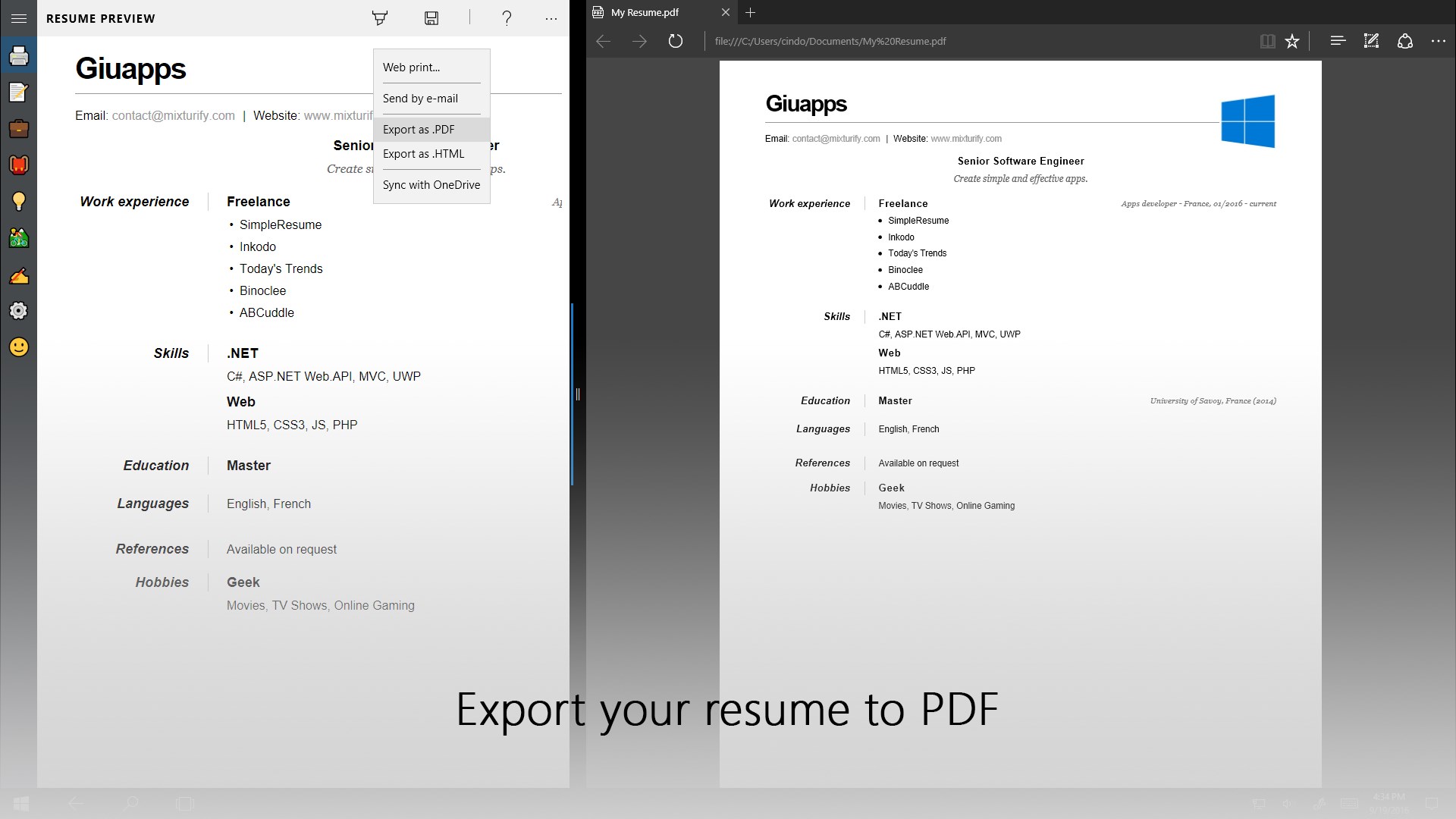This screenshot has width=1456, height=819.
Task: Click the floppy disk save icon
Action: click(x=431, y=18)
